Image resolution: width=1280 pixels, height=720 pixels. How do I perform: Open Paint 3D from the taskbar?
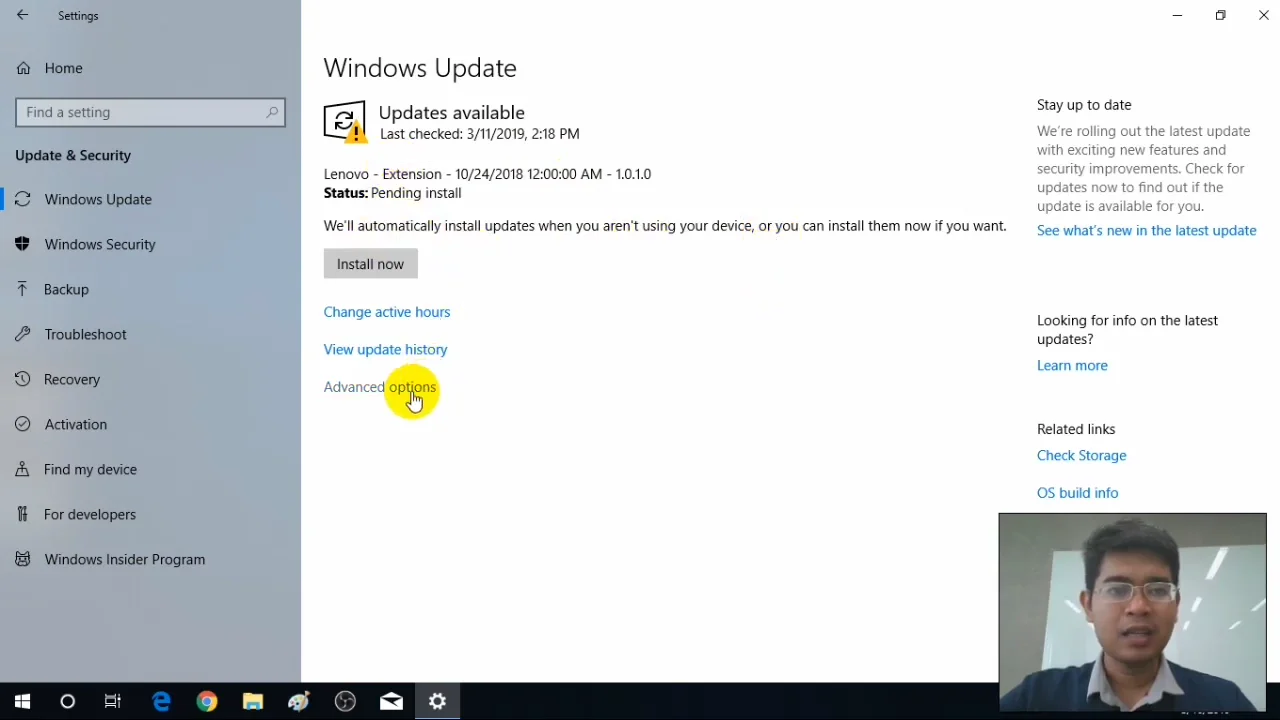tap(298, 701)
